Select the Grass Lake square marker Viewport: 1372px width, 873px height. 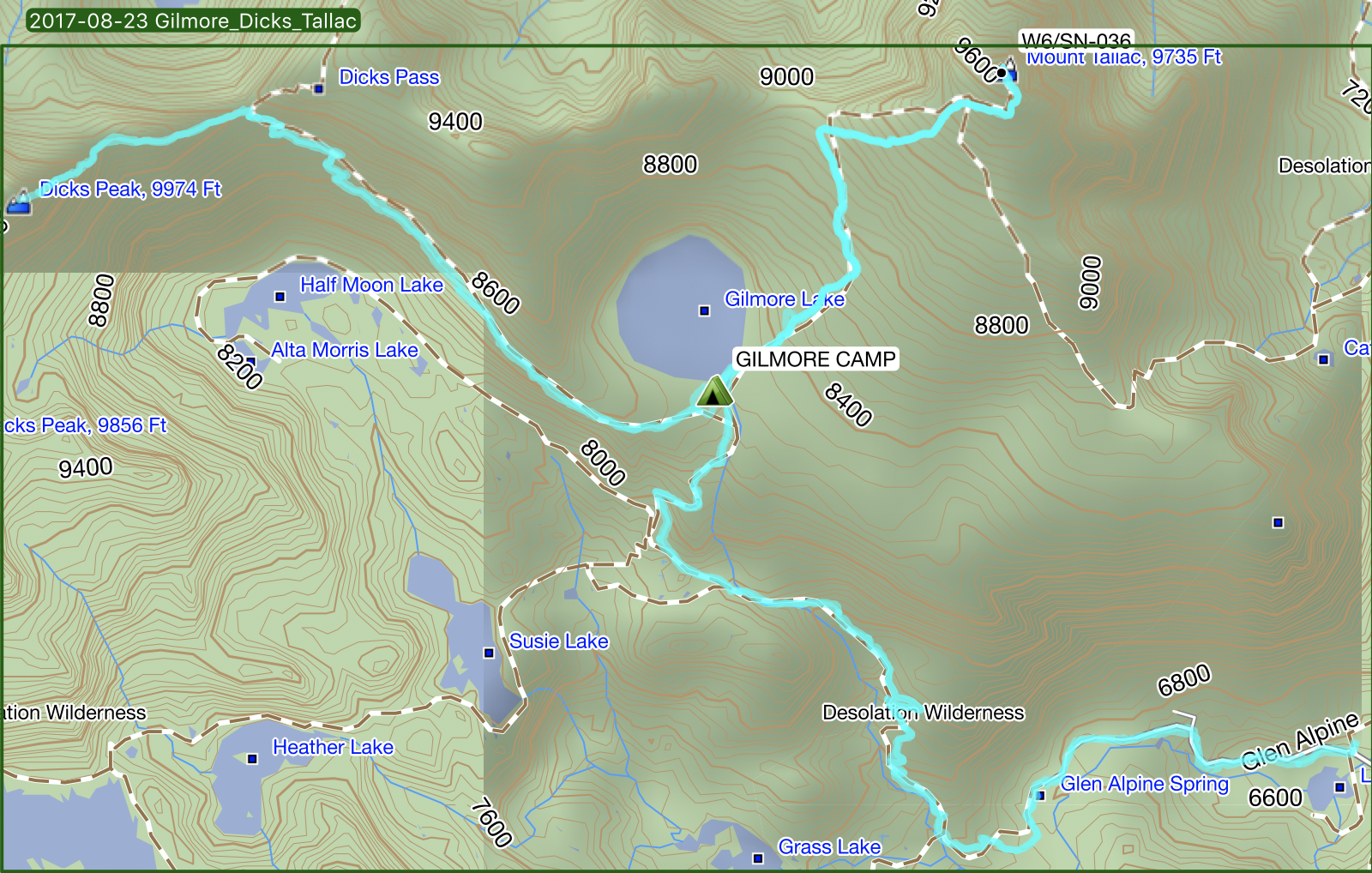[x=757, y=858]
